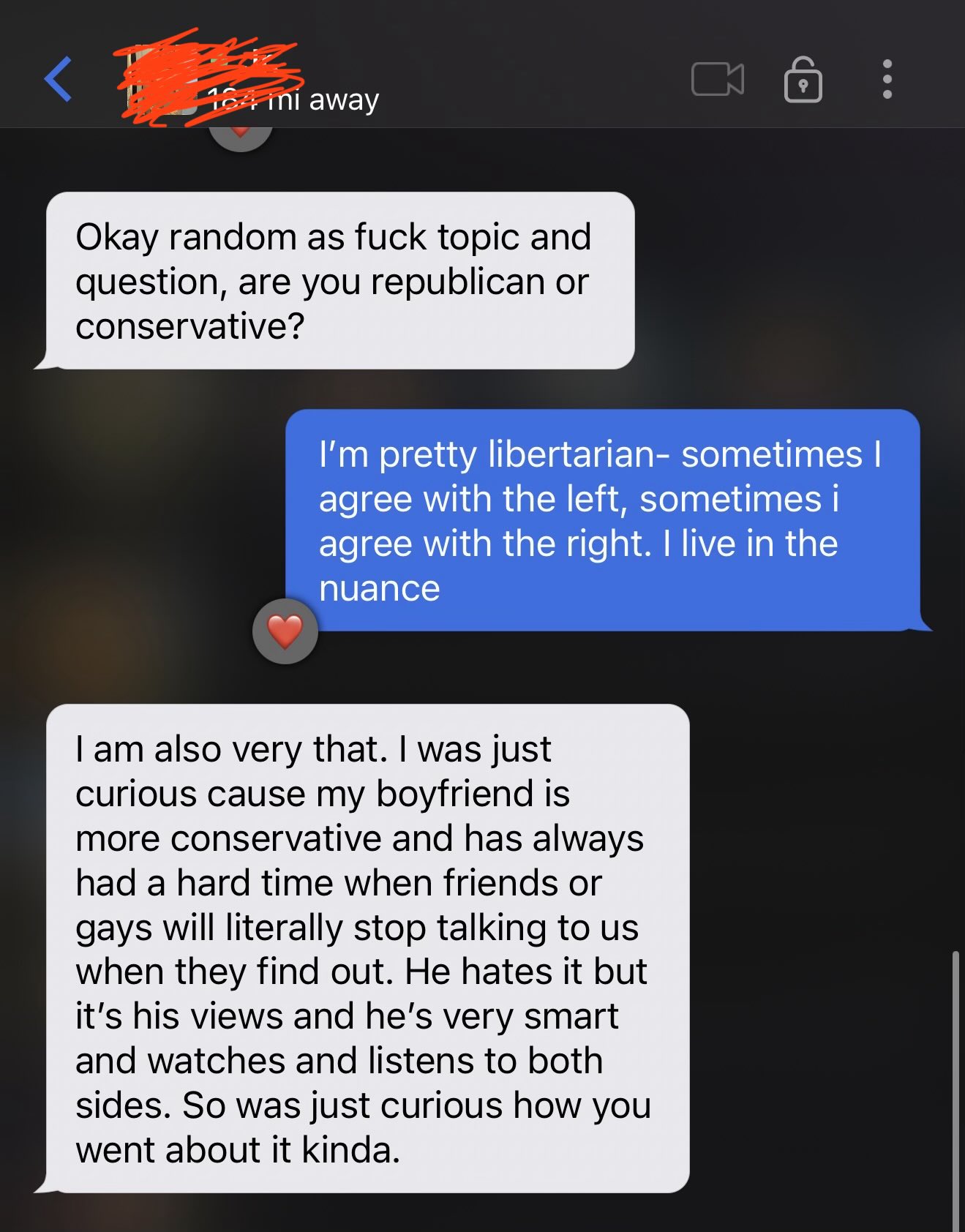
Task: Open the three-dot more options menu
Action: coord(887,79)
